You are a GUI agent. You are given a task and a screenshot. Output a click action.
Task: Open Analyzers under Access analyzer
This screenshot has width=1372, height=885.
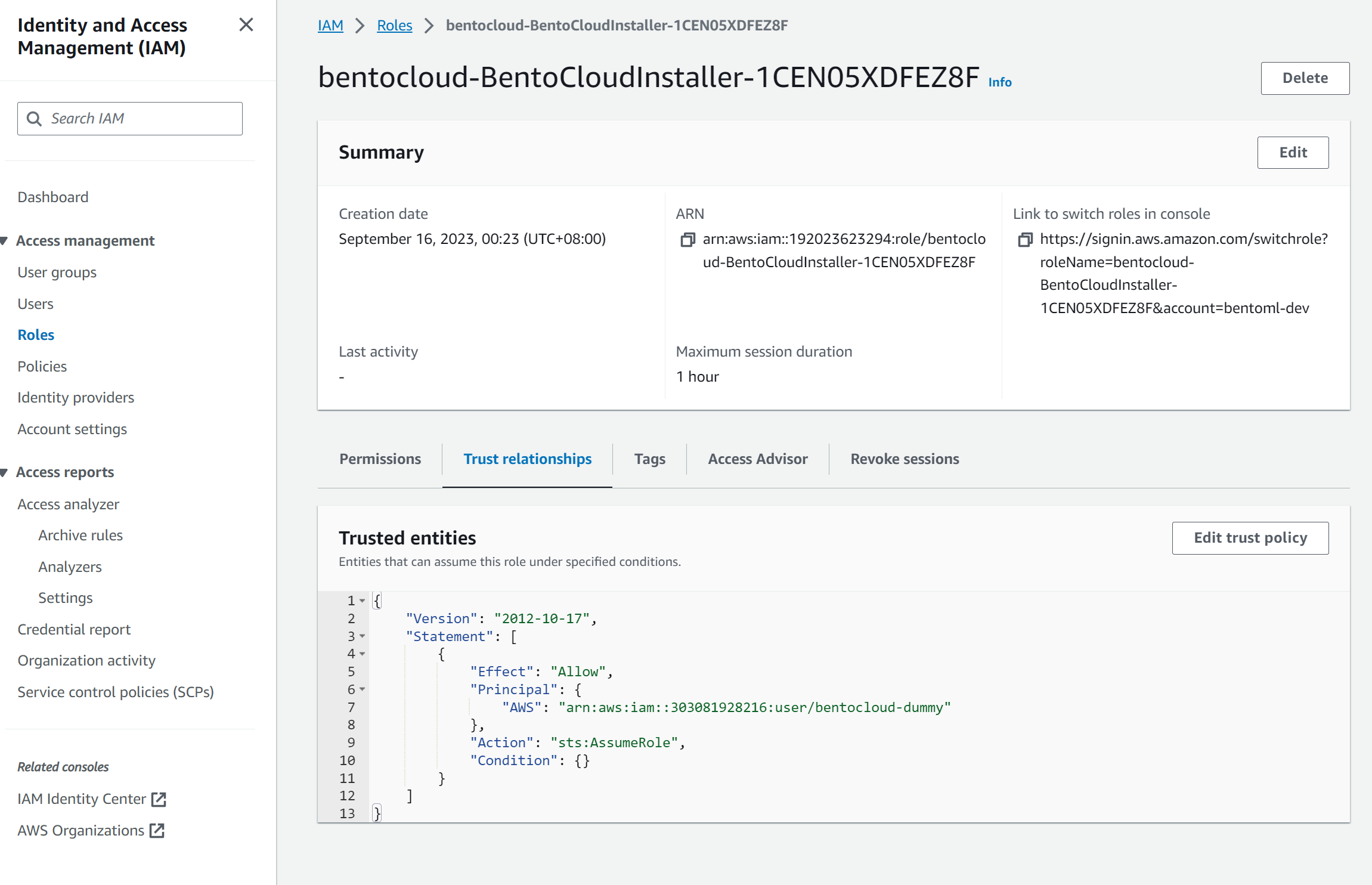[x=70, y=567]
